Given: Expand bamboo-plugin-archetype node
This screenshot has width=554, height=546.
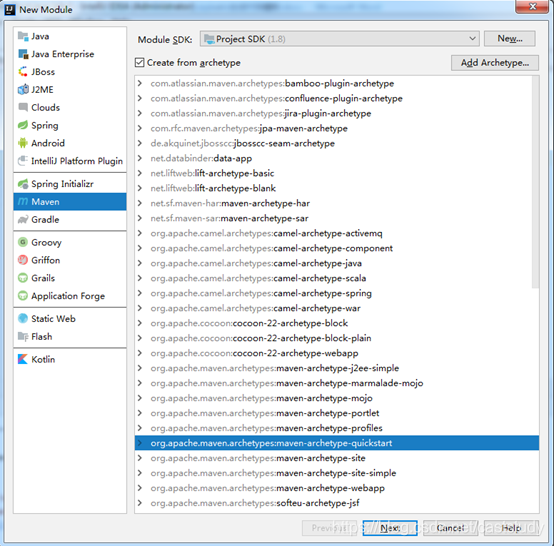Looking at the screenshot, I should tap(140, 83).
